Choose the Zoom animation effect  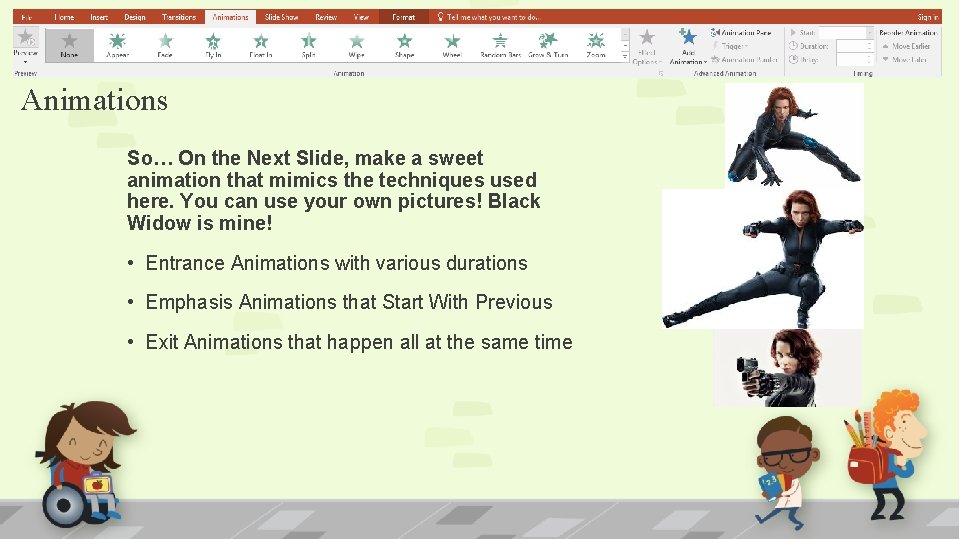(x=596, y=45)
